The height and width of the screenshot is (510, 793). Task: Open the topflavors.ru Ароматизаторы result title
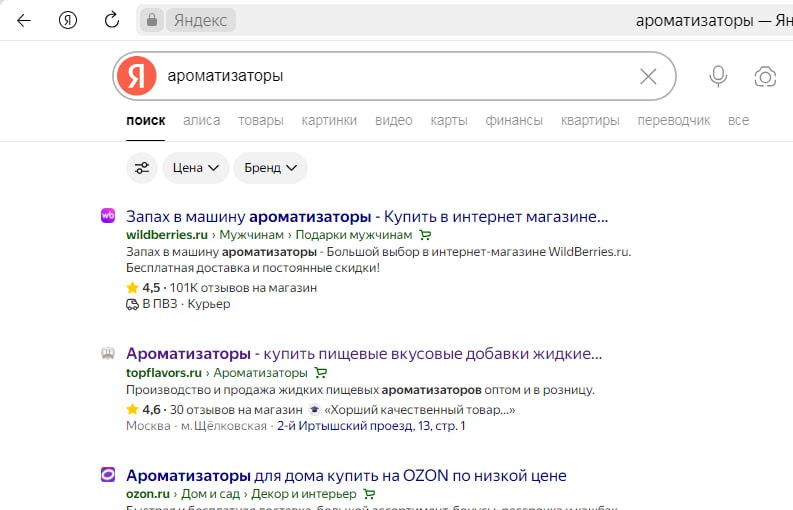(364, 354)
